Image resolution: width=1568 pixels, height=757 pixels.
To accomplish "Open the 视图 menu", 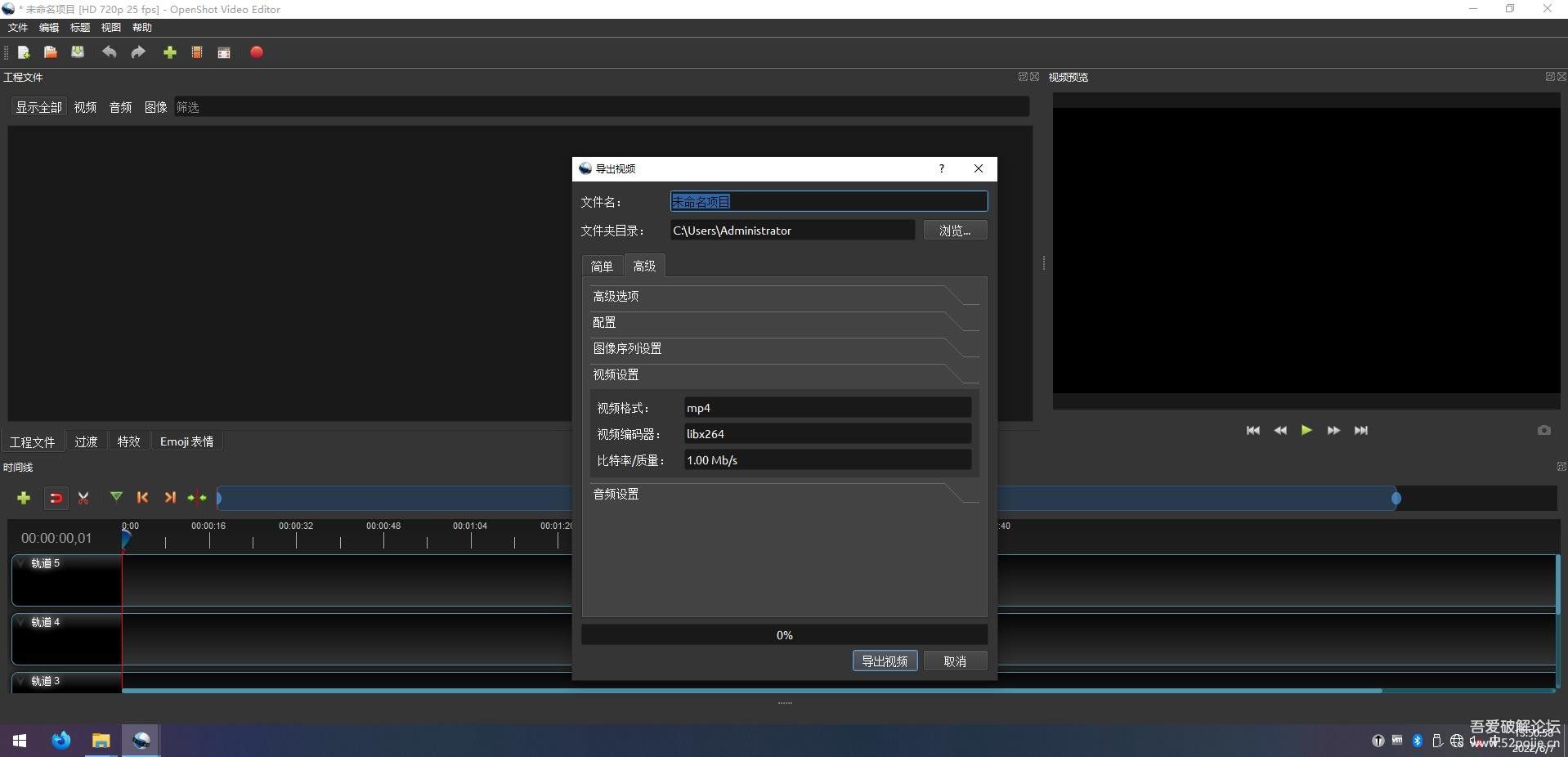I will (111, 28).
